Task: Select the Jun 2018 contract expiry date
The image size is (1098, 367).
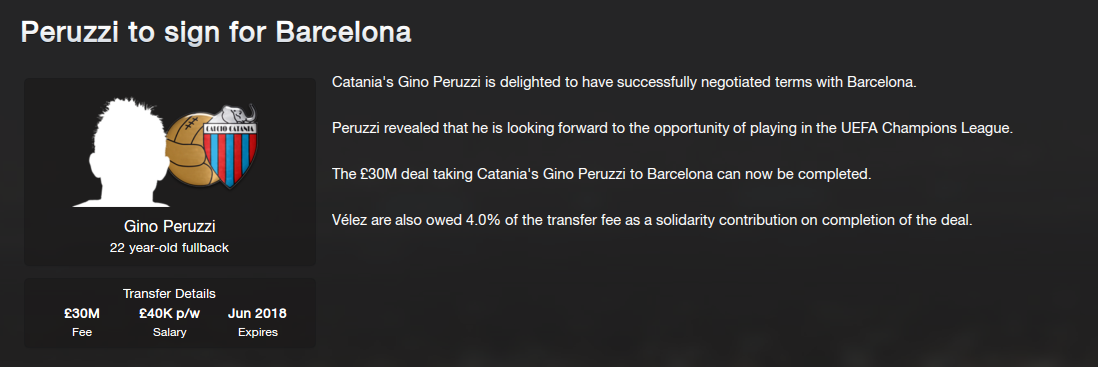Action: click(257, 314)
